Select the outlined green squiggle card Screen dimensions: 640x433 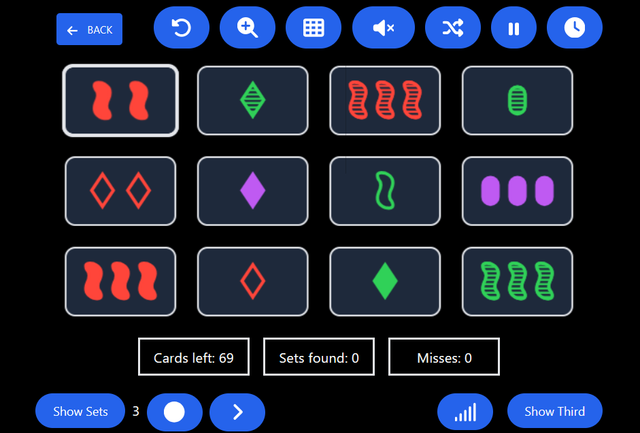click(385, 191)
